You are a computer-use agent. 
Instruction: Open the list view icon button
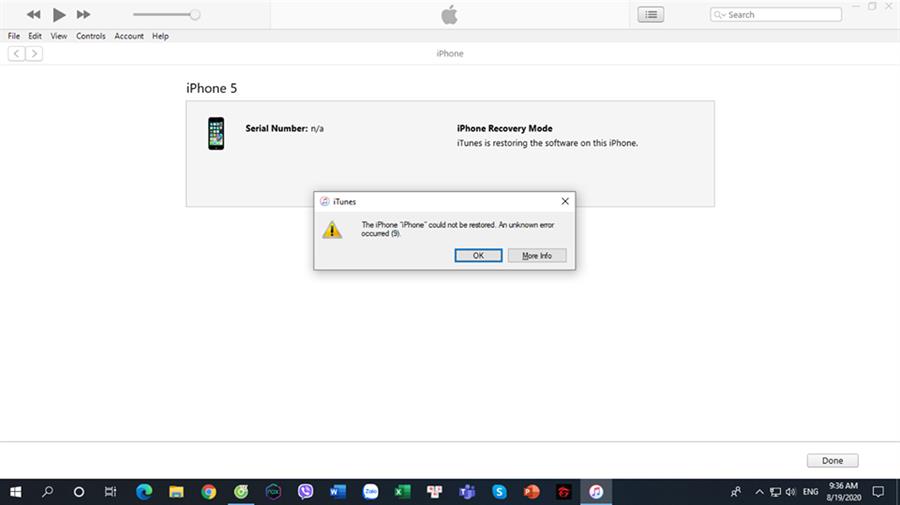[x=650, y=14]
